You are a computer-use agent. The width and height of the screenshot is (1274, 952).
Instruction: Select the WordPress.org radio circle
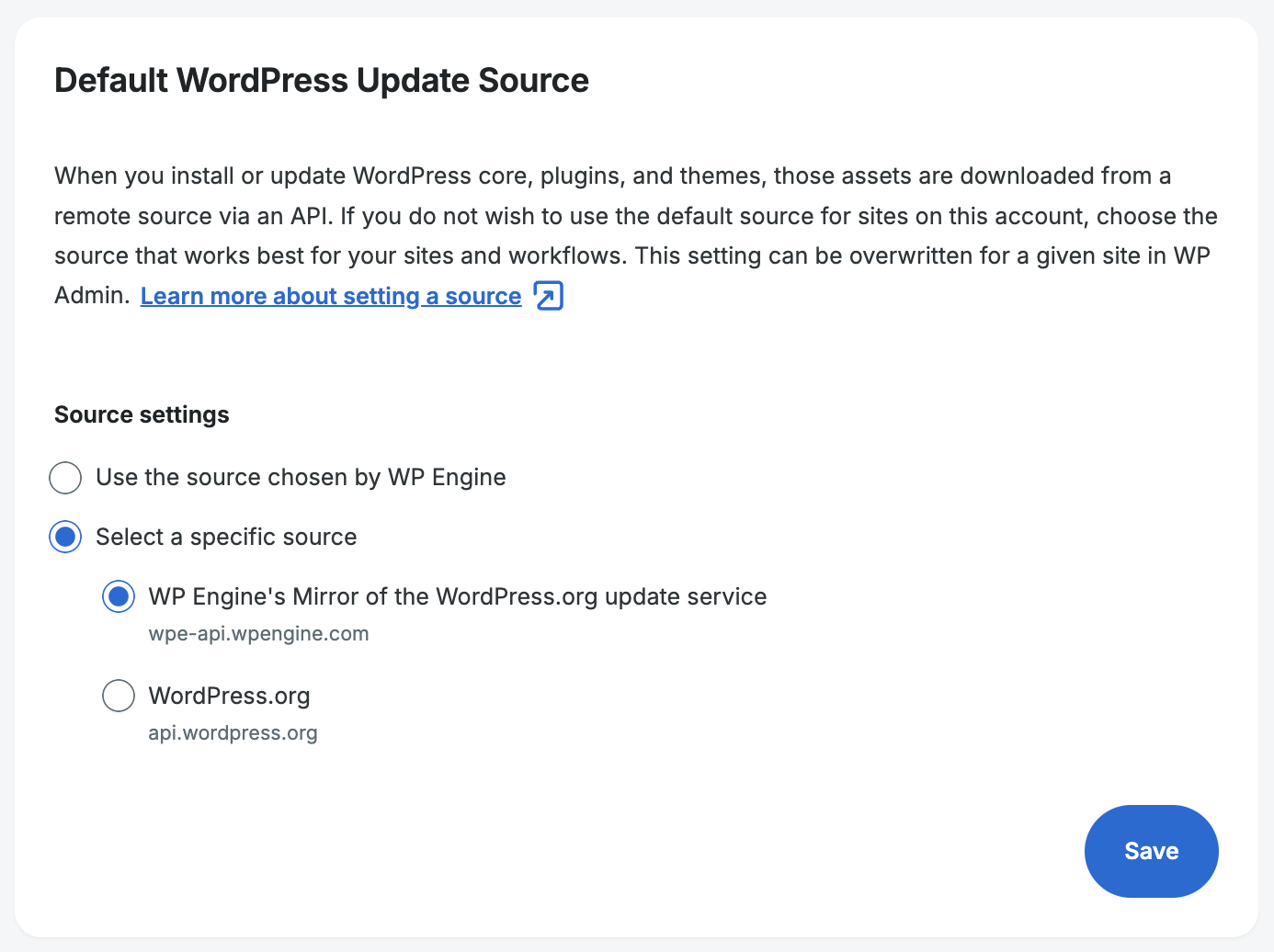119,696
